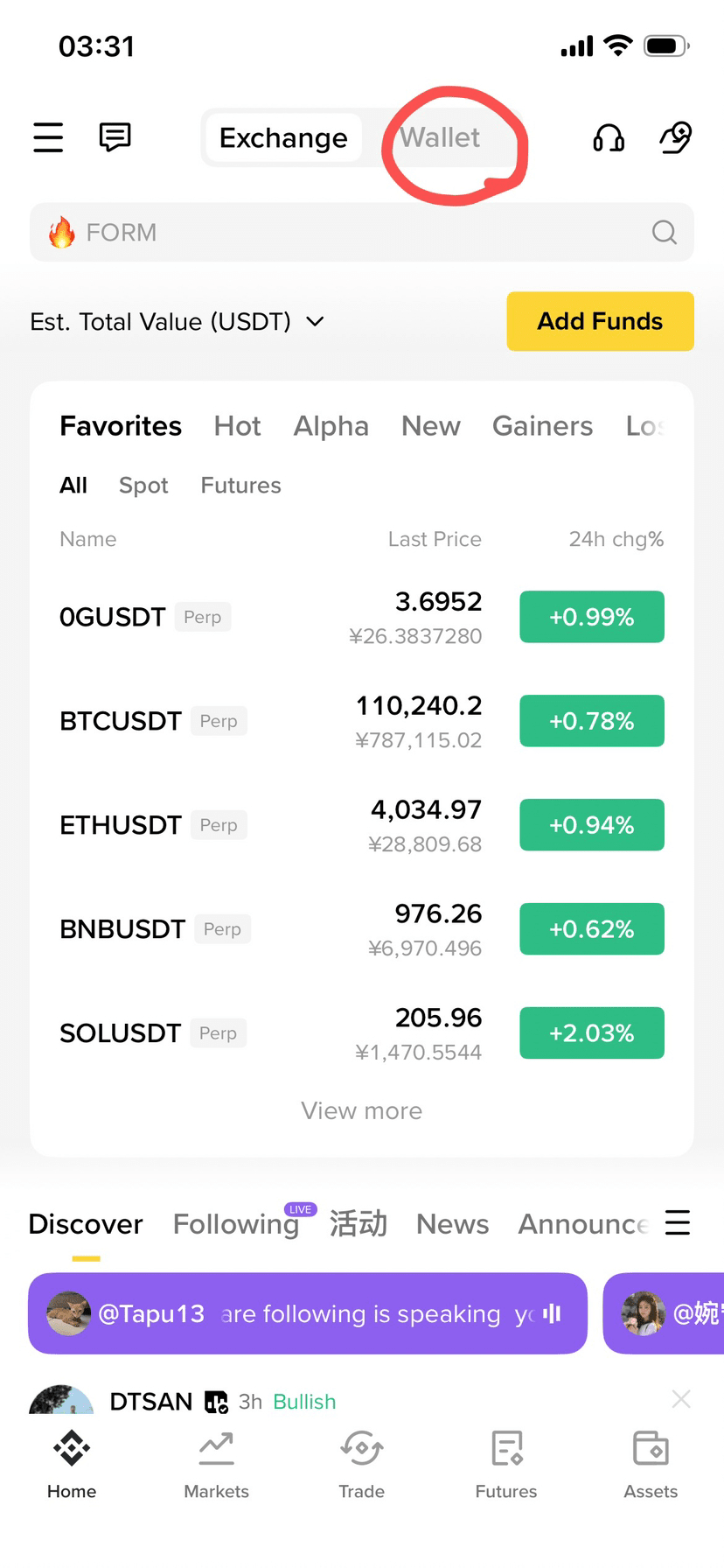Open Assets from bottom navigation
Image resolution: width=724 pixels, height=1568 pixels.
651,1466
